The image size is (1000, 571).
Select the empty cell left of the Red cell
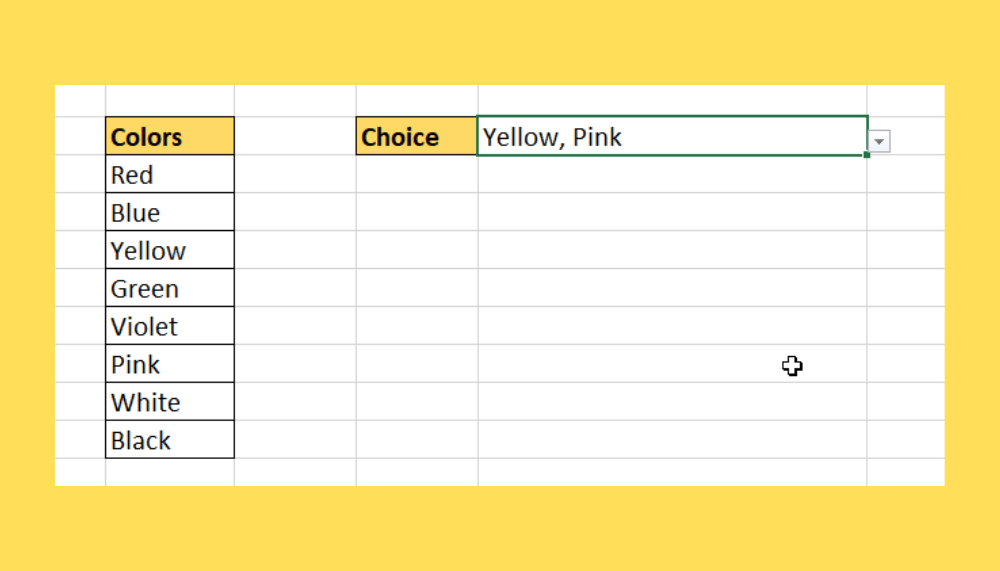(x=80, y=174)
